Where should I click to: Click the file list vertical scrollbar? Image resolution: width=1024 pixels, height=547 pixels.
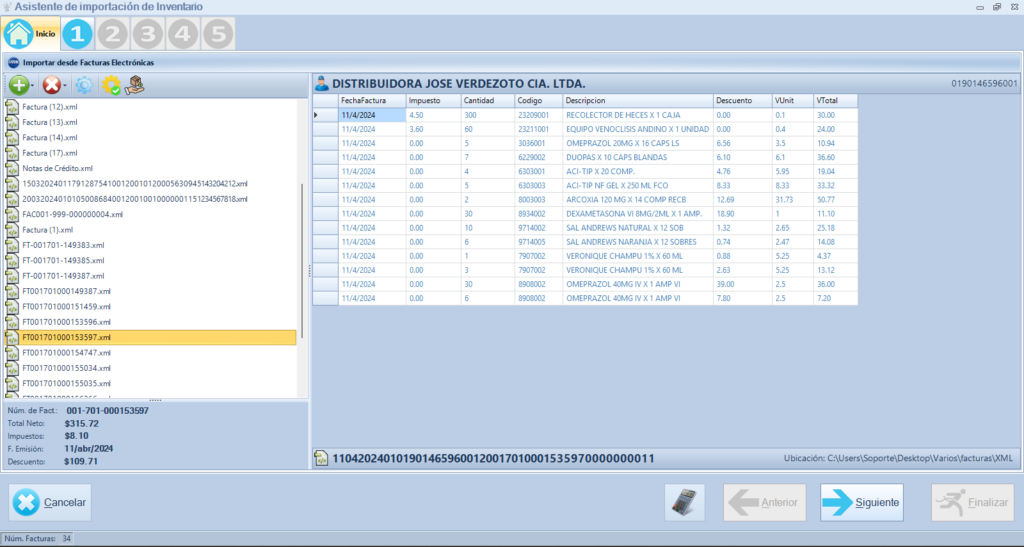[x=302, y=261]
